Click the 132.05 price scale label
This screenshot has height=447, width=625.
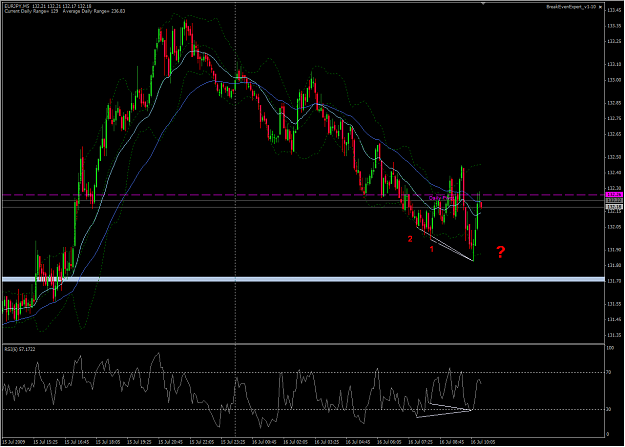point(613,227)
